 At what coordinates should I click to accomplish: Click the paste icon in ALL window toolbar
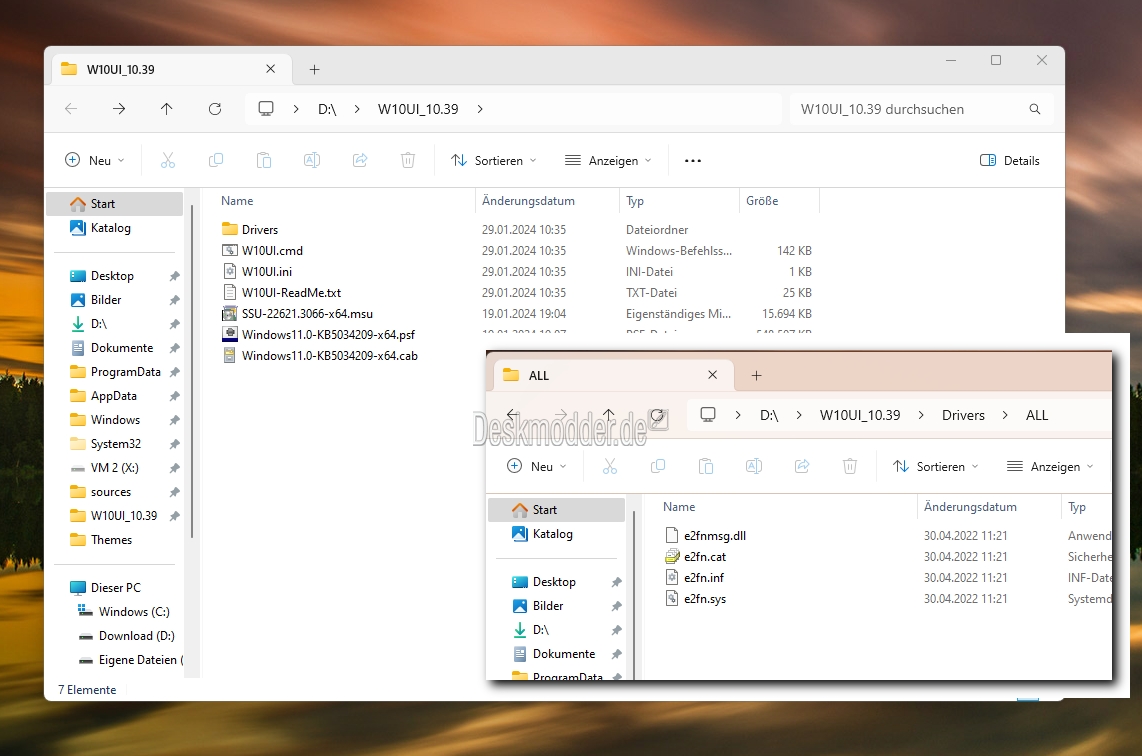click(x=706, y=466)
